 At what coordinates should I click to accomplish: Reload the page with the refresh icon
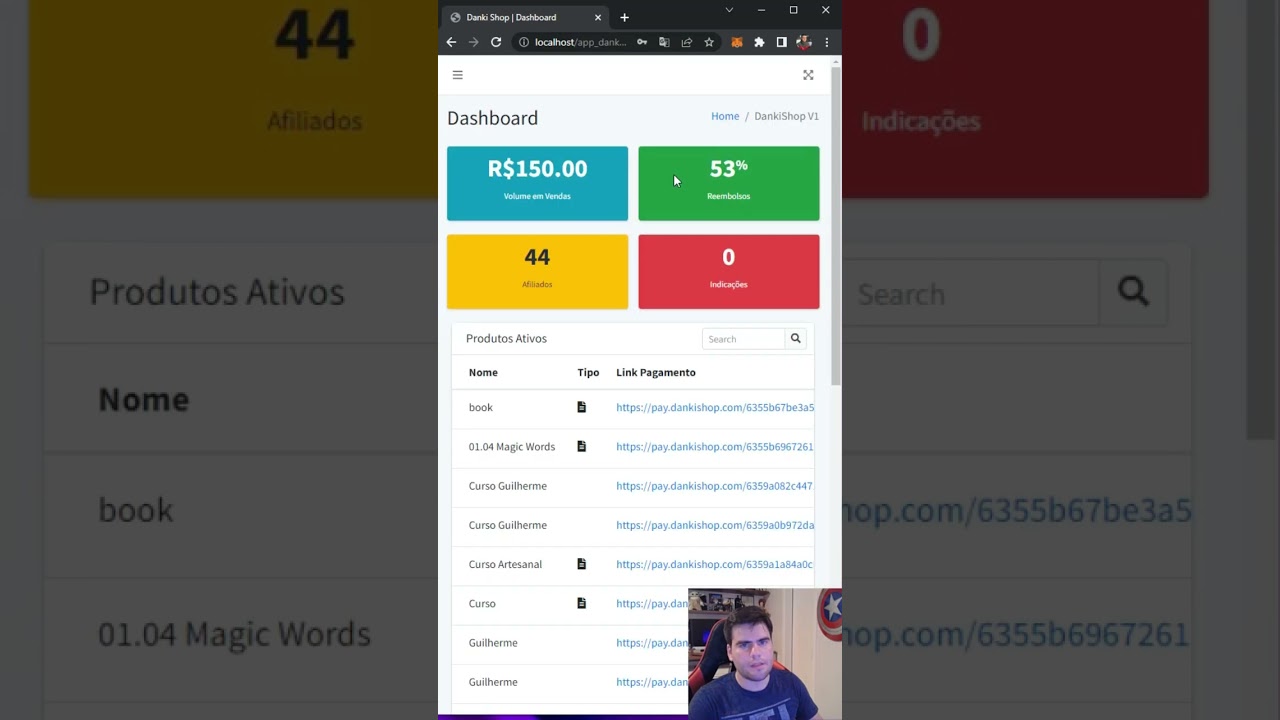click(496, 42)
